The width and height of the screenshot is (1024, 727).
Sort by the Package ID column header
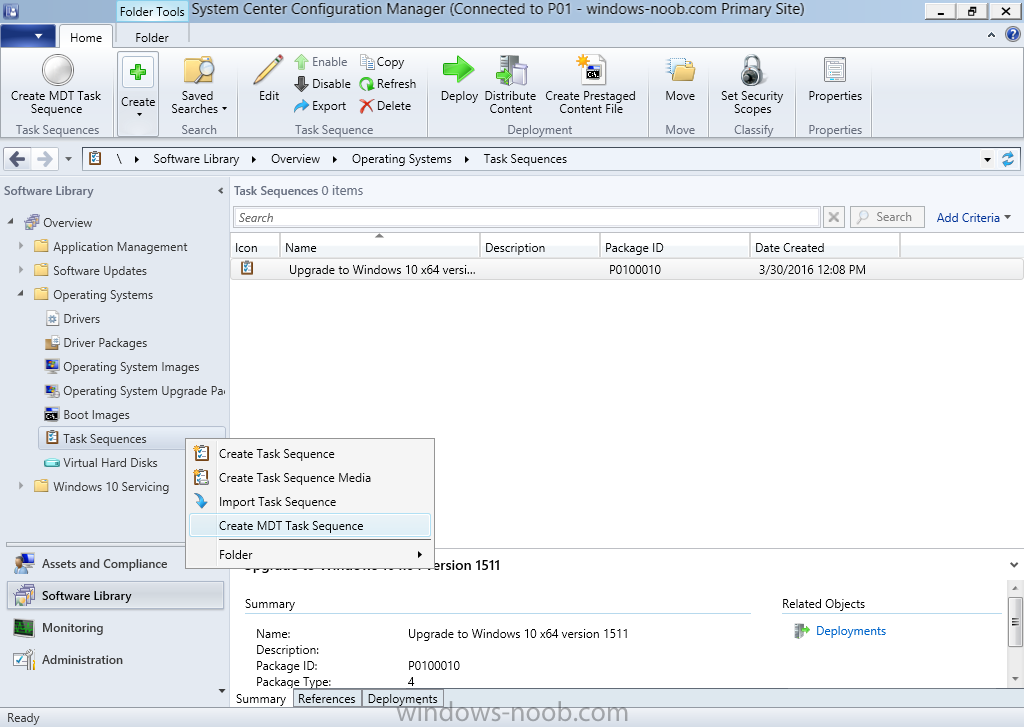click(675, 248)
